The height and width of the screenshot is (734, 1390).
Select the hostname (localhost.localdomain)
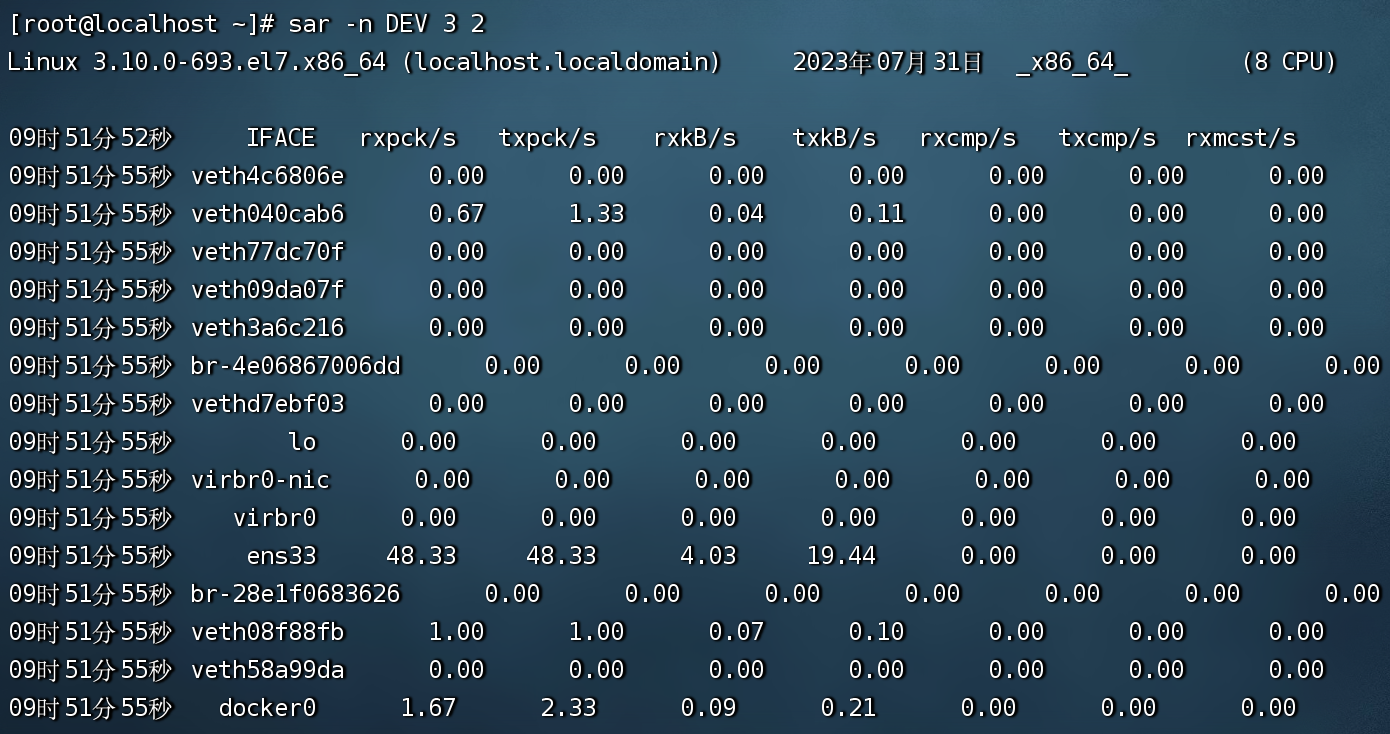click(x=561, y=62)
